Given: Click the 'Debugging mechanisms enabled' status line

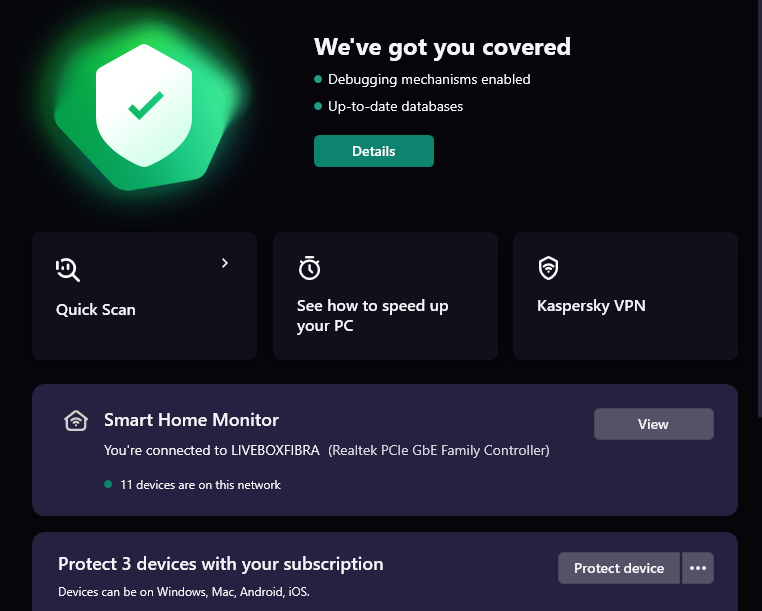Looking at the screenshot, I should point(429,79).
